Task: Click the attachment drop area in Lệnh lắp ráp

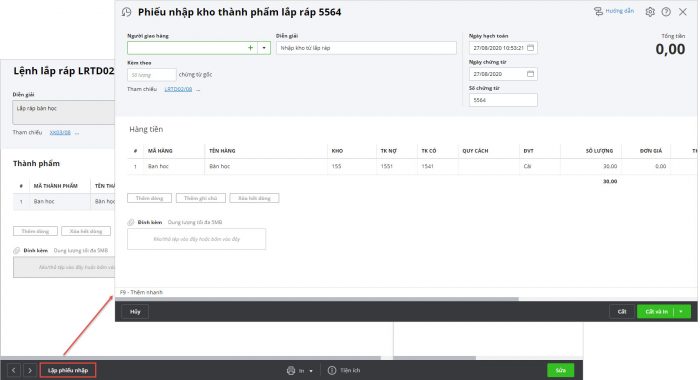Action: (x=64, y=267)
